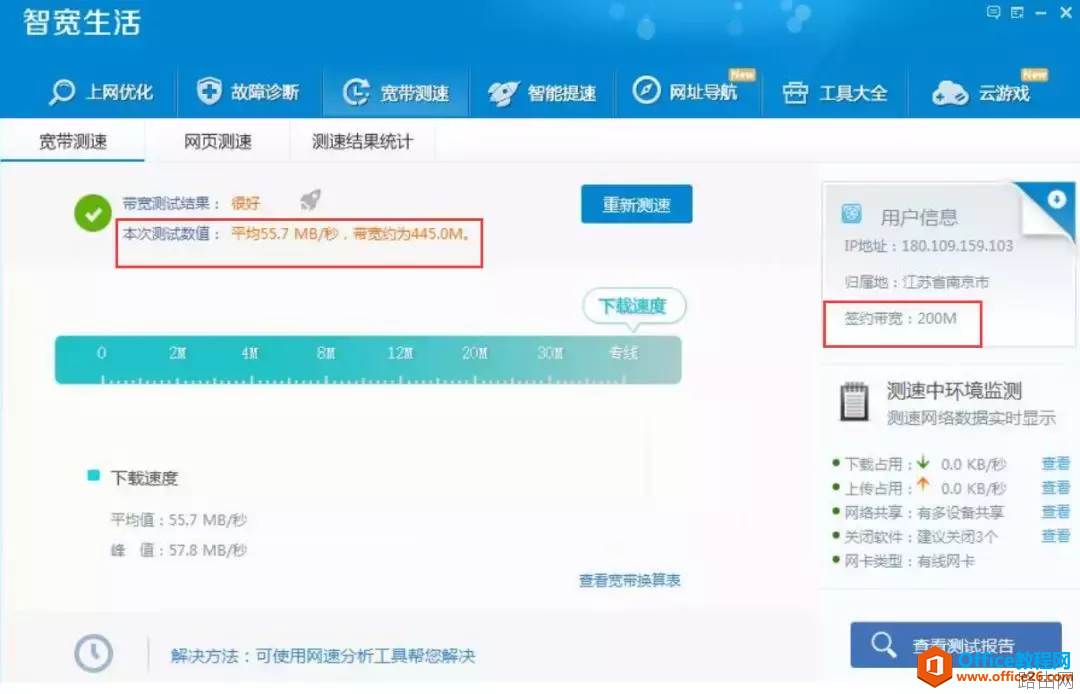
Task: Click the rocket icon for 智能提速
Action: click(x=503, y=93)
